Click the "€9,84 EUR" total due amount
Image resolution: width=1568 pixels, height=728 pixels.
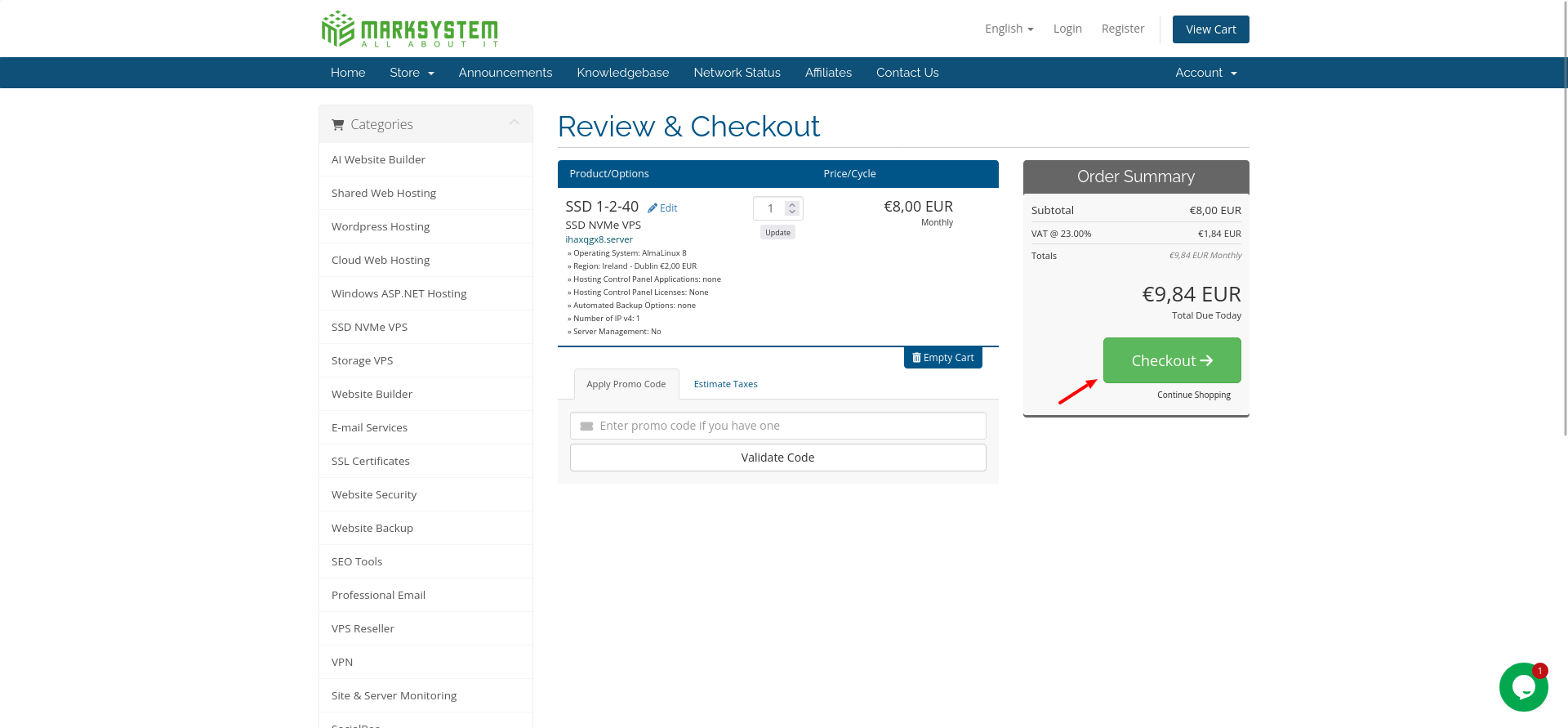pos(1191,294)
